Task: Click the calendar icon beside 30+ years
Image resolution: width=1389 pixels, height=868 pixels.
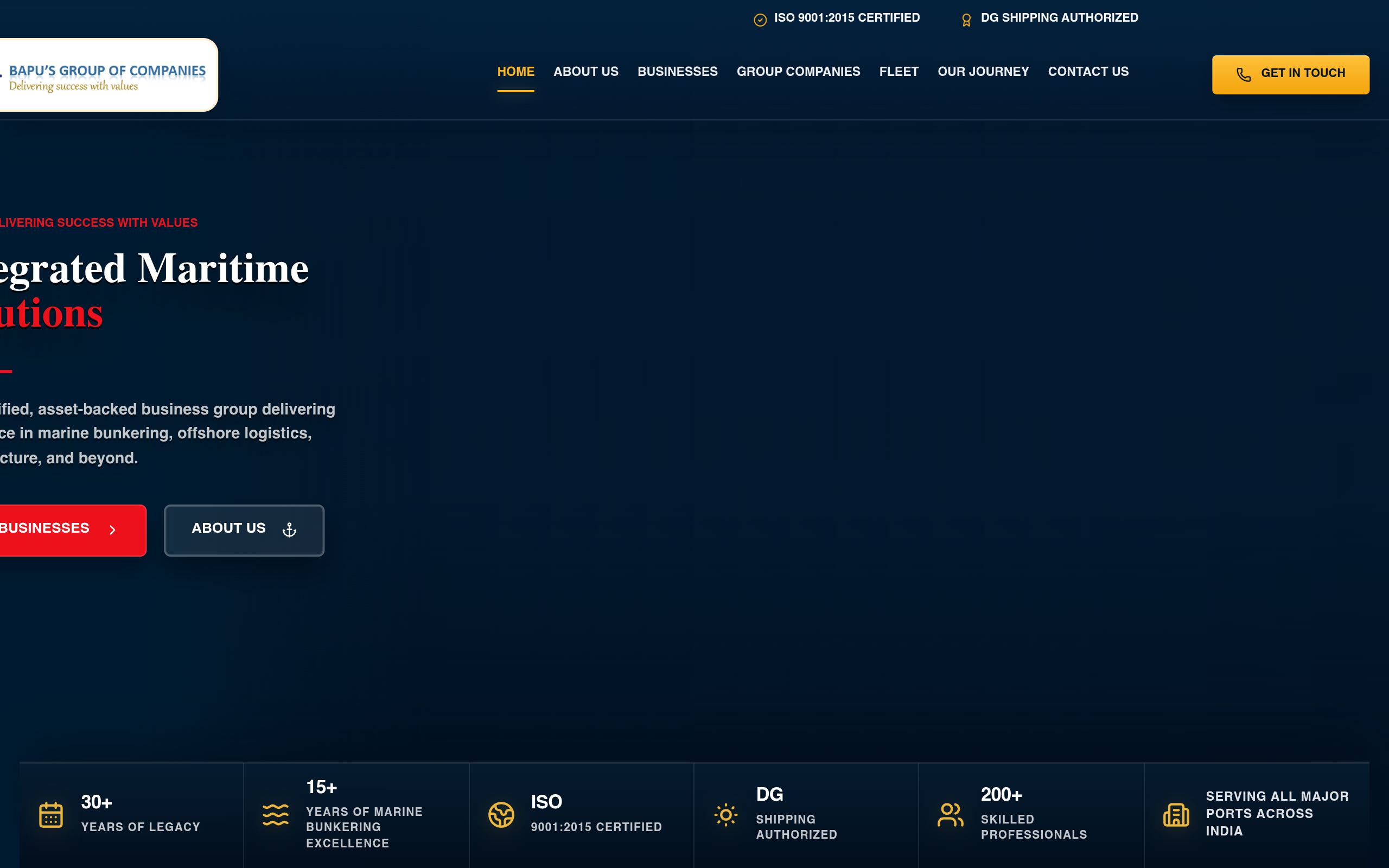Action: (x=50, y=815)
